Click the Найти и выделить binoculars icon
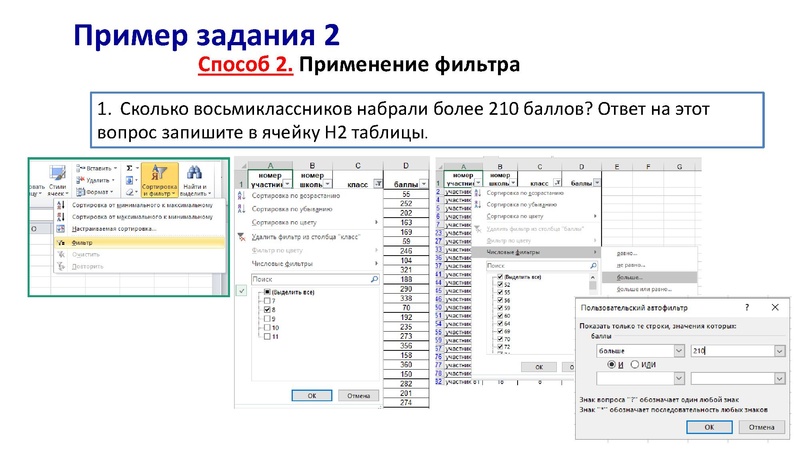The image size is (800, 450). pyautogui.click(x=194, y=172)
